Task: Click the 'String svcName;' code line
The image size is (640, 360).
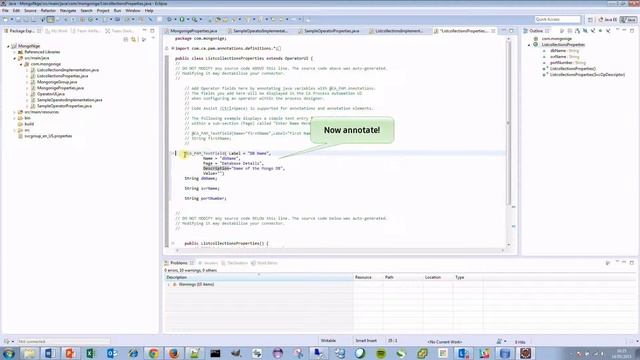Action: pos(202,188)
